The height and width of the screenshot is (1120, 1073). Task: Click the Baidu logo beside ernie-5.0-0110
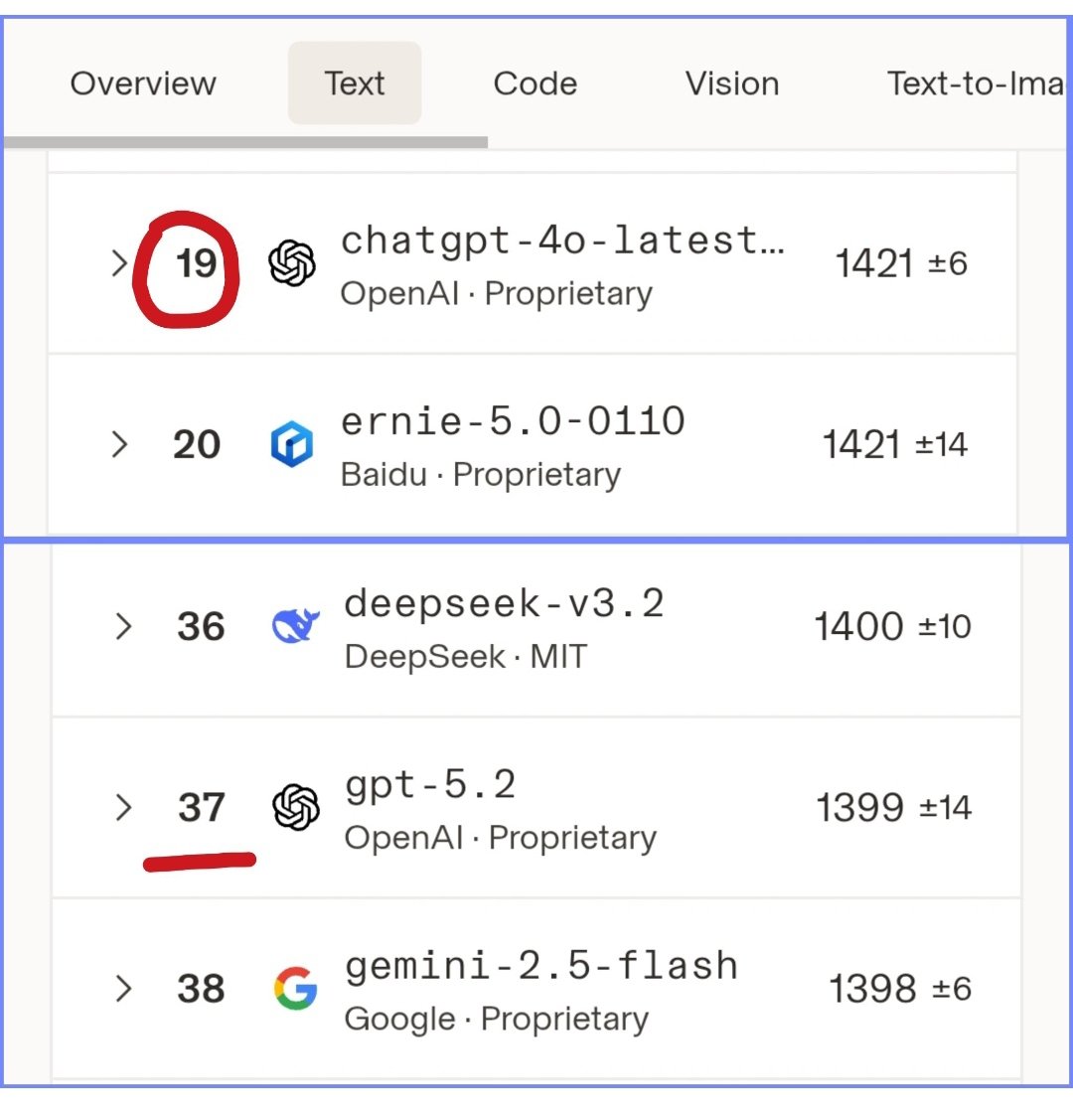[x=292, y=444]
